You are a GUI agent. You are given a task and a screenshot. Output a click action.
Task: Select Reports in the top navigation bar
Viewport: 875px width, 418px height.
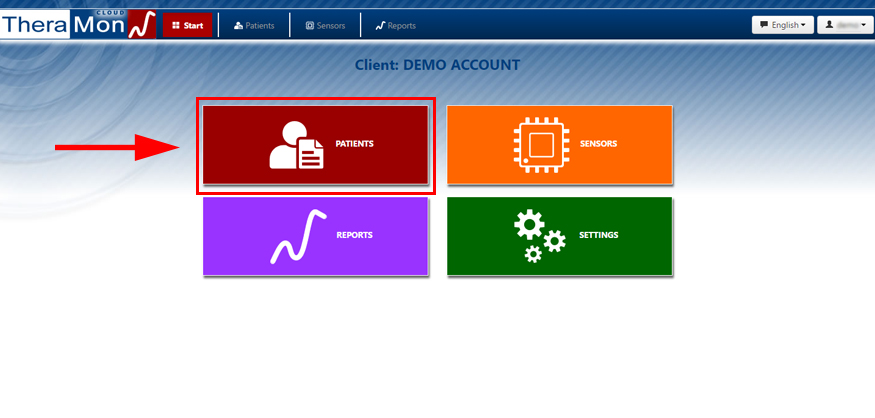pyautogui.click(x=396, y=25)
